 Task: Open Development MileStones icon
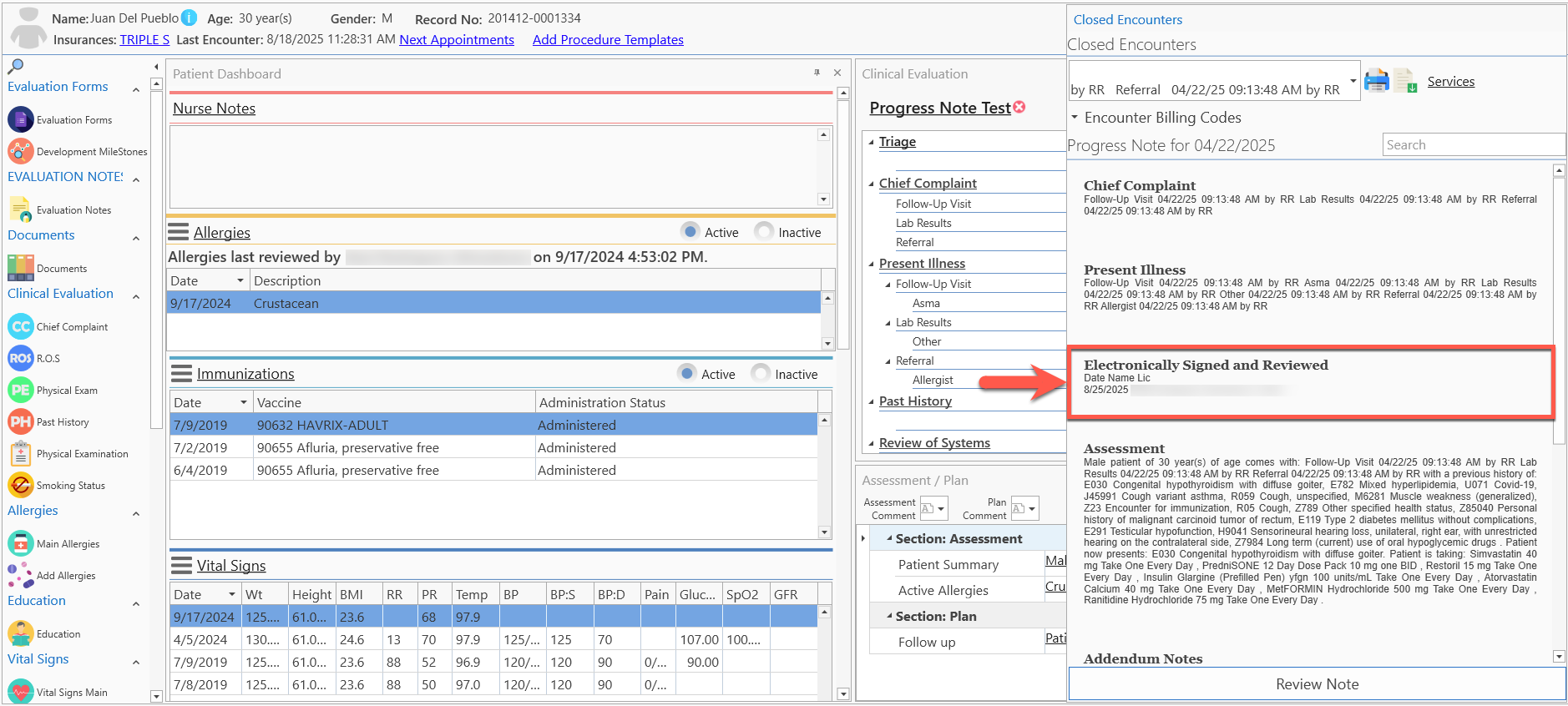click(x=20, y=151)
